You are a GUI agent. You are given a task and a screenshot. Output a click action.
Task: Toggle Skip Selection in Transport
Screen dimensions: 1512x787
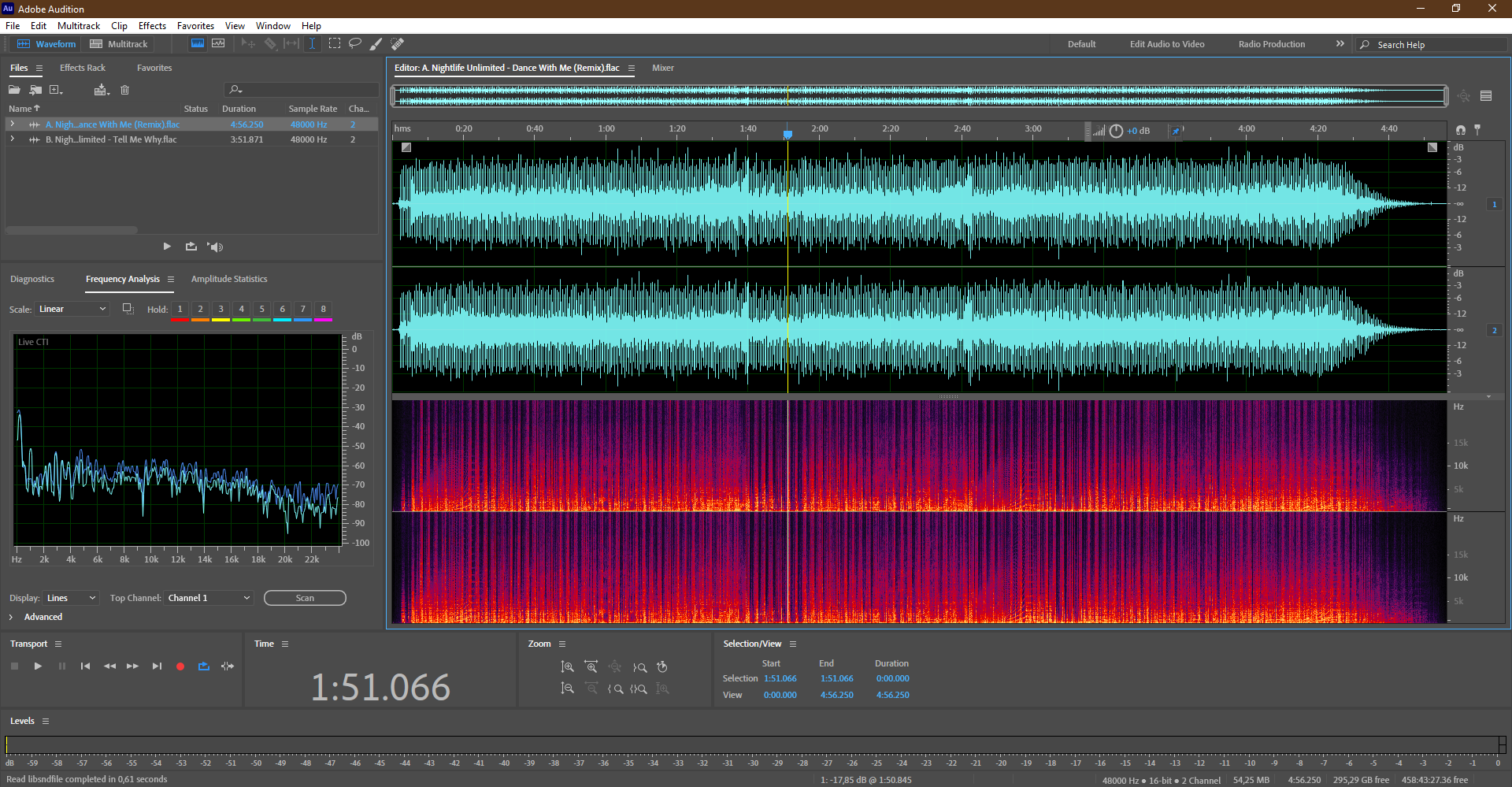228,666
